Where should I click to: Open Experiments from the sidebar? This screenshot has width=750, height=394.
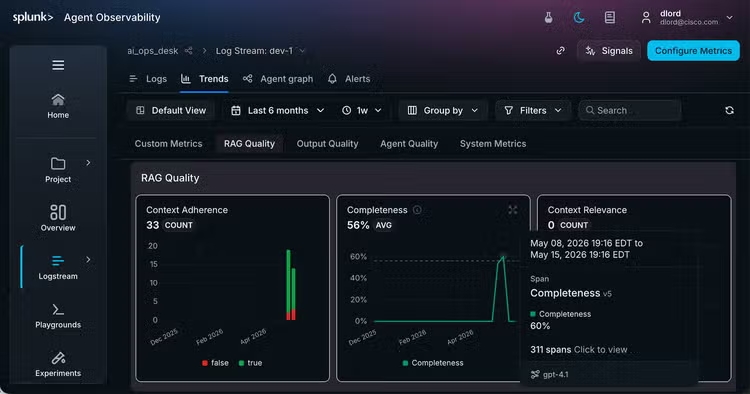tap(58, 364)
